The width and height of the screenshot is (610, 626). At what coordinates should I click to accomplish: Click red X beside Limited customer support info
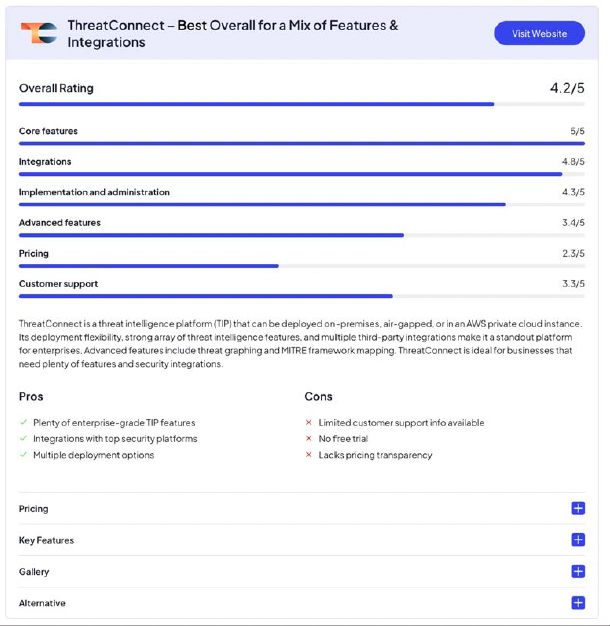309,423
